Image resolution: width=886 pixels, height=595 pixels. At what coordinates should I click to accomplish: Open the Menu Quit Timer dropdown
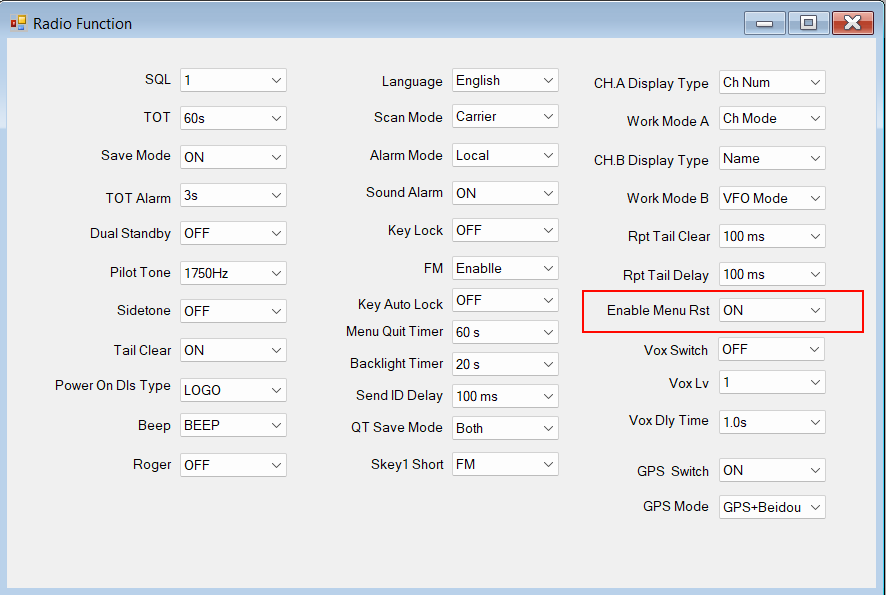point(505,332)
